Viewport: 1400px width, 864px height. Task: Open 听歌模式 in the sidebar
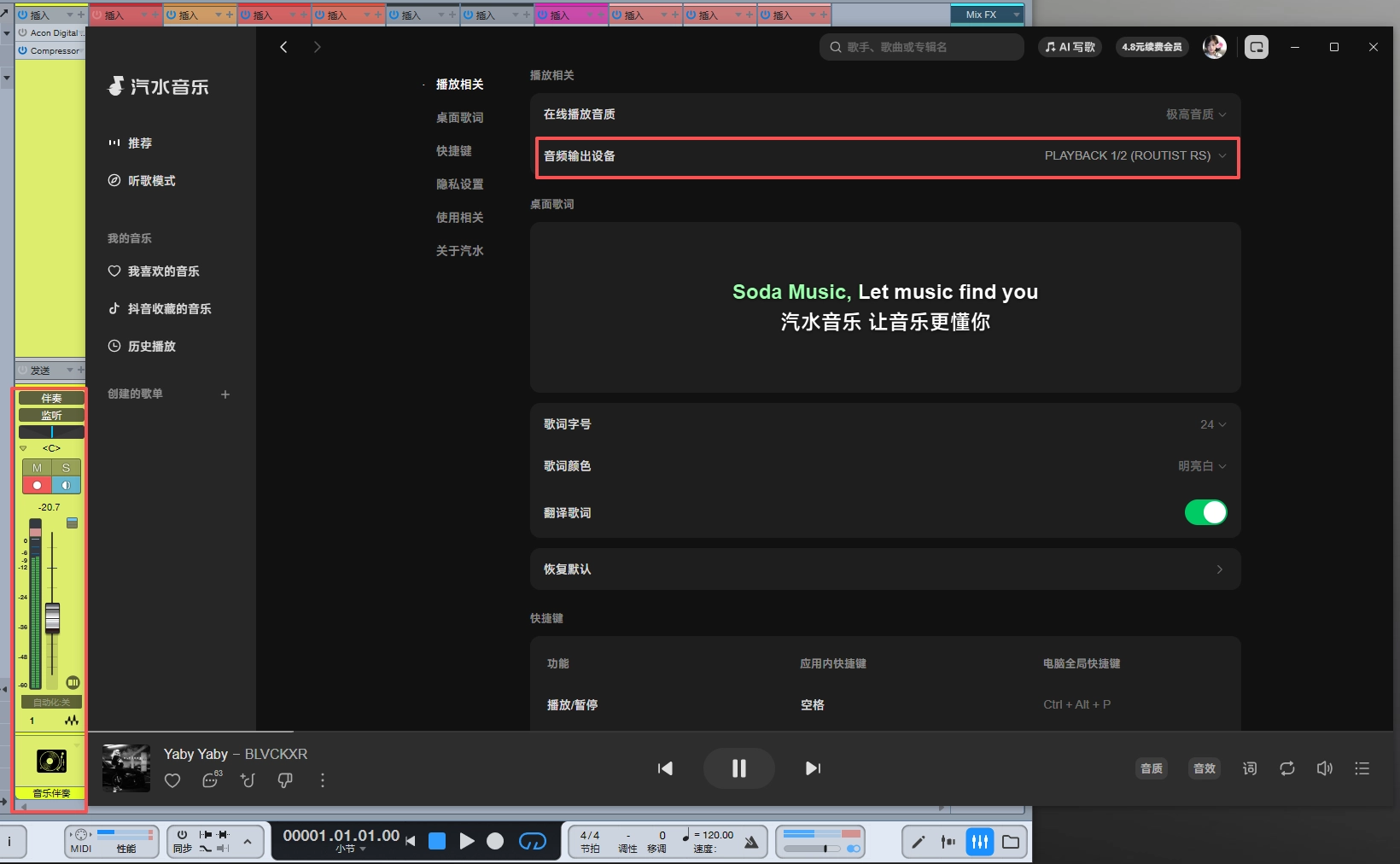pyautogui.click(x=142, y=181)
